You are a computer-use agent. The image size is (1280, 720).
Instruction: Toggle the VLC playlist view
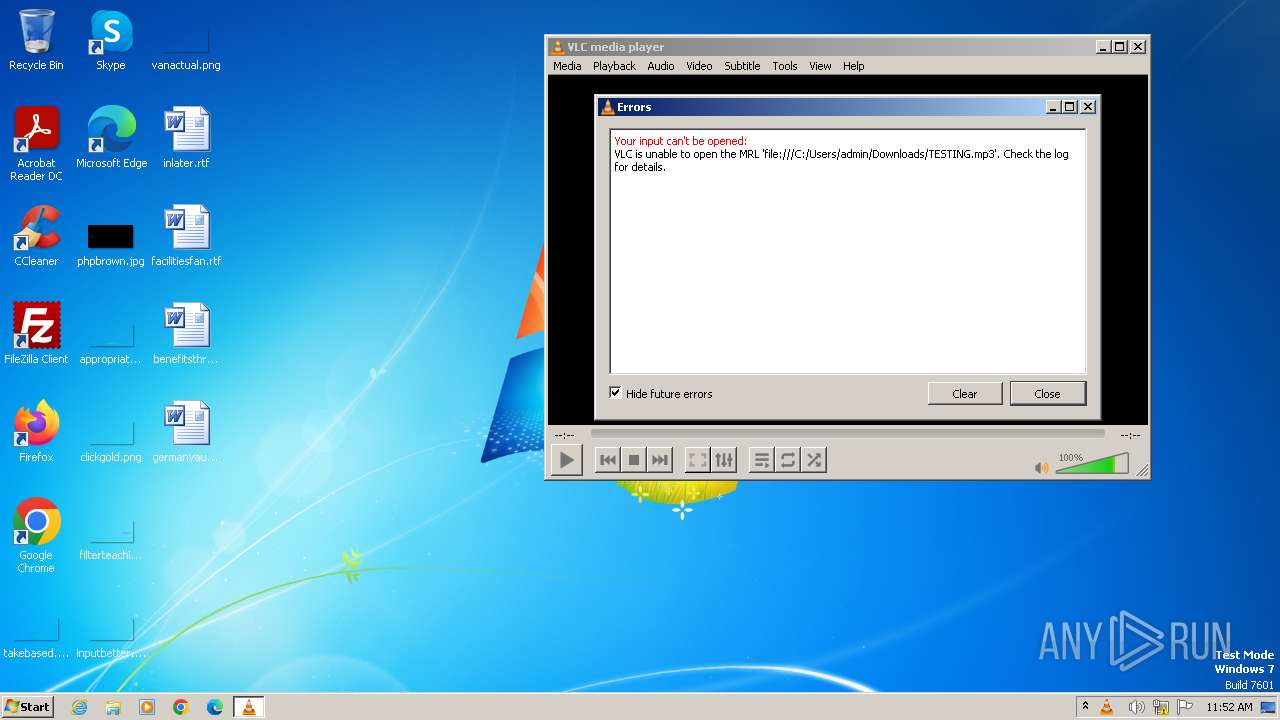[x=762, y=460]
